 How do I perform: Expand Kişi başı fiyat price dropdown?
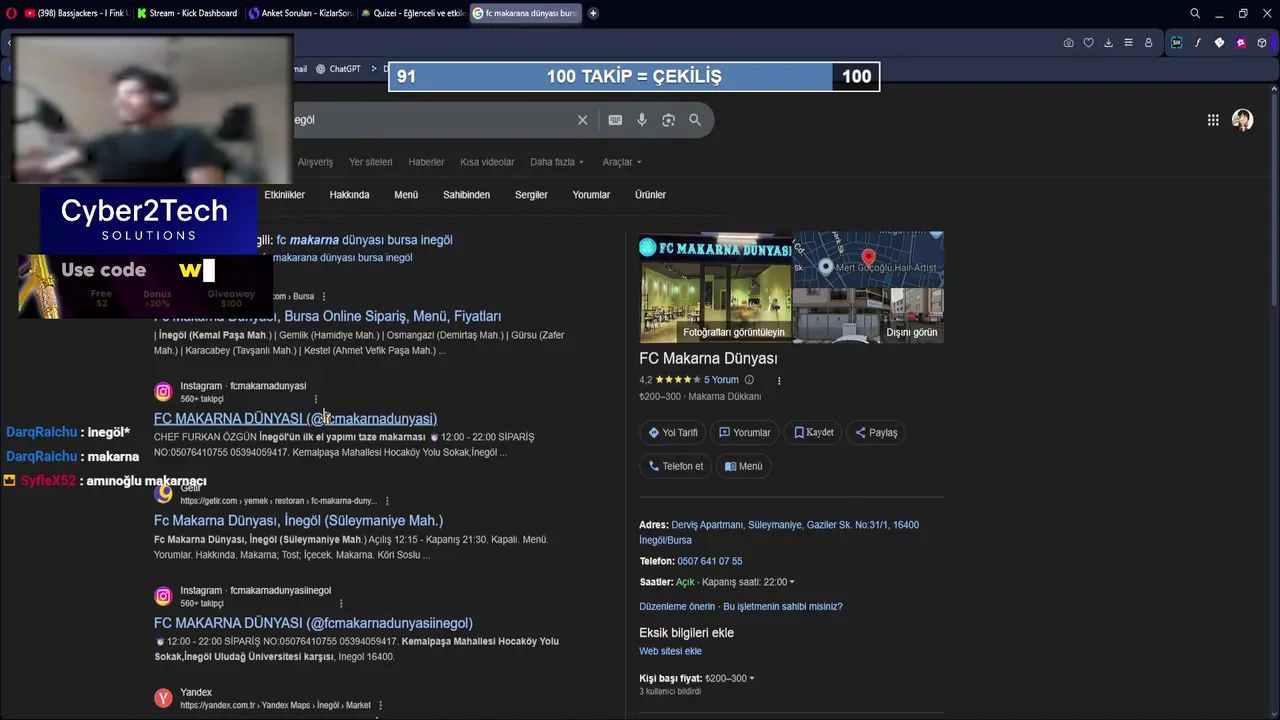pyautogui.click(x=752, y=678)
